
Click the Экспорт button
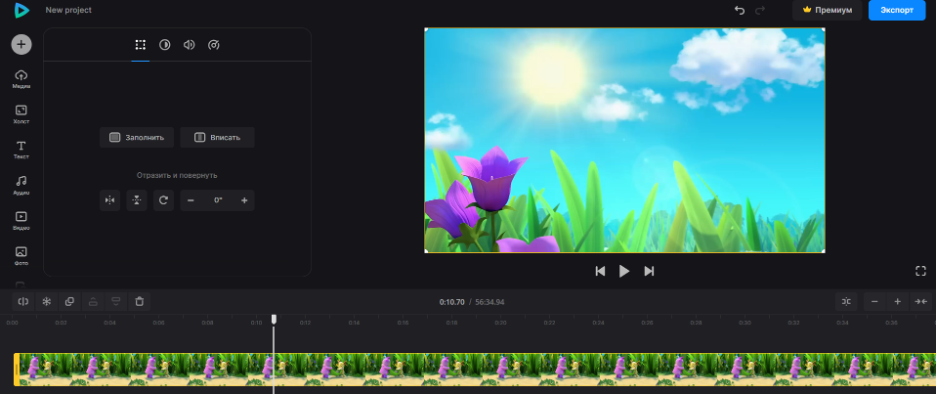897,10
